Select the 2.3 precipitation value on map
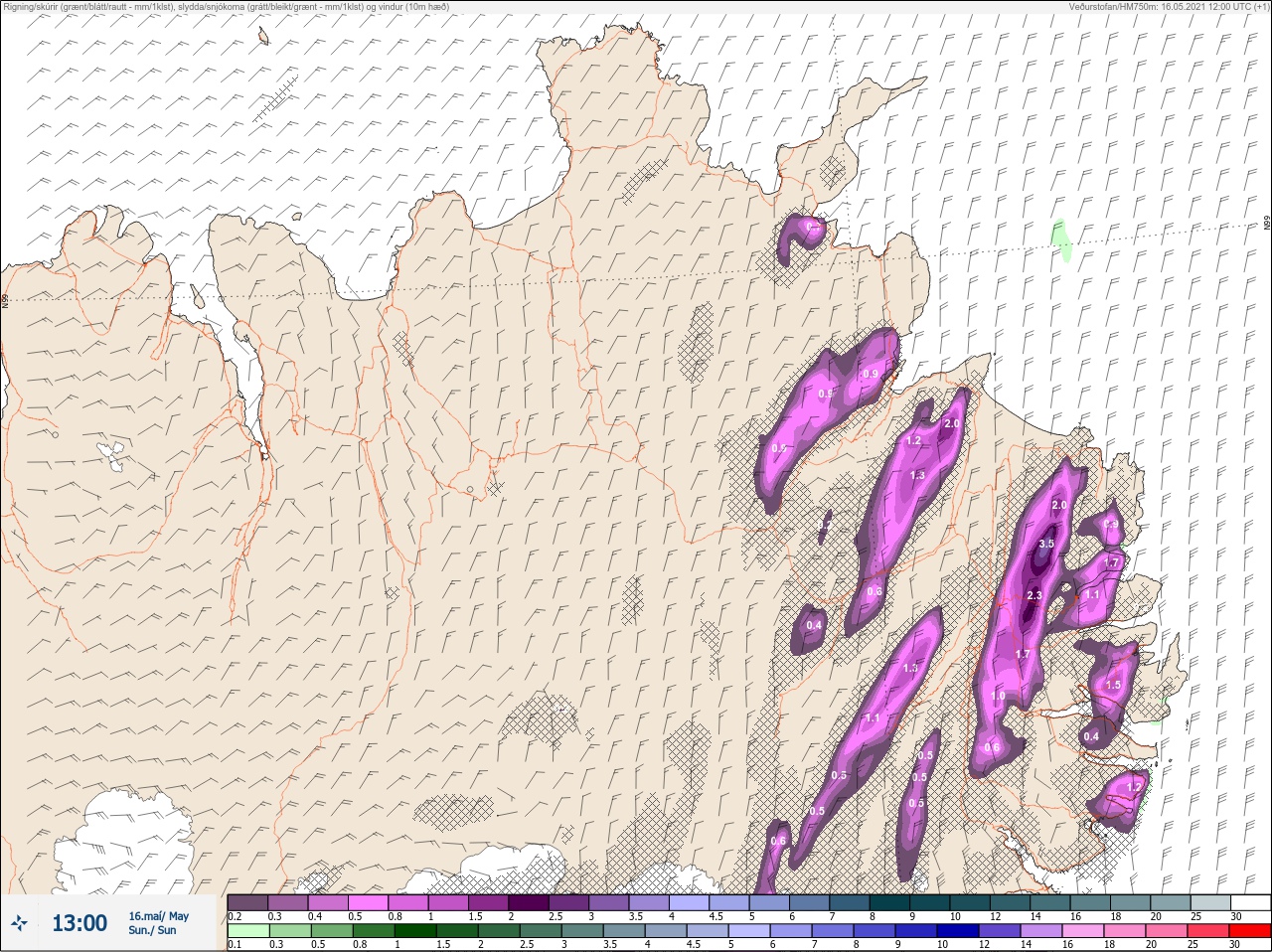 (1033, 595)
